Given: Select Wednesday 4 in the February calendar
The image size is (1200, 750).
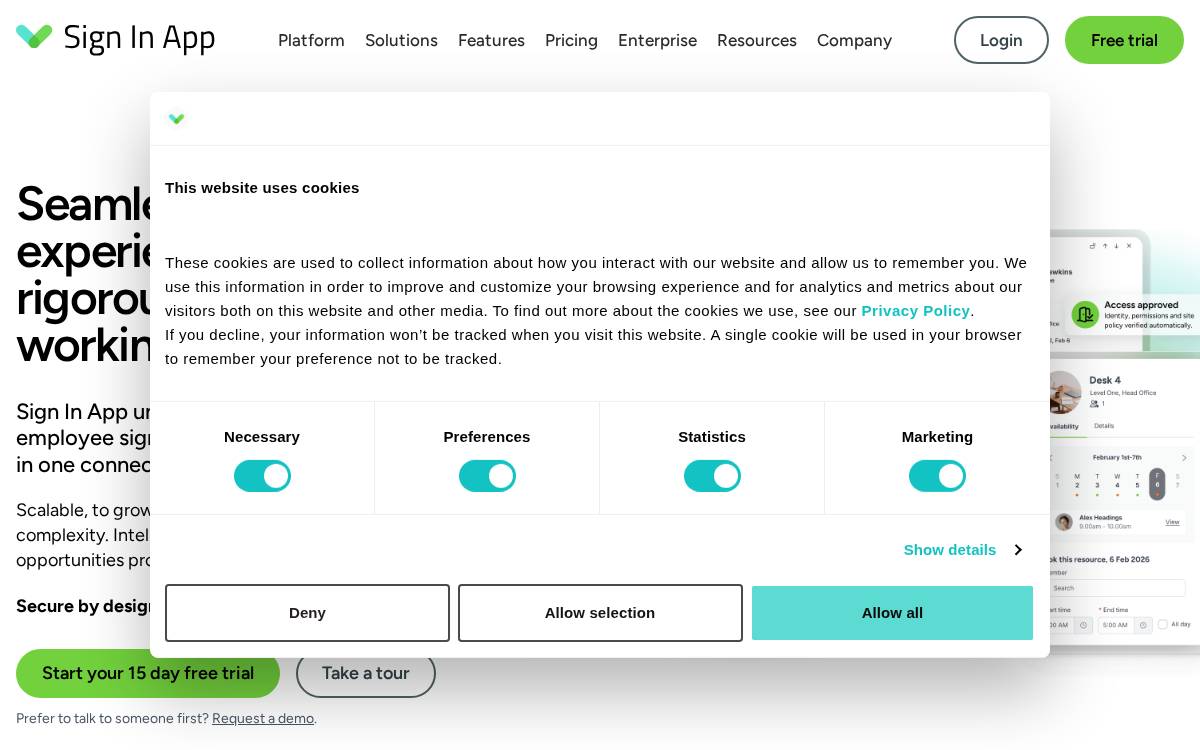Looking at the screenshot, I should pyautogui.click(x=1117, y=484).
